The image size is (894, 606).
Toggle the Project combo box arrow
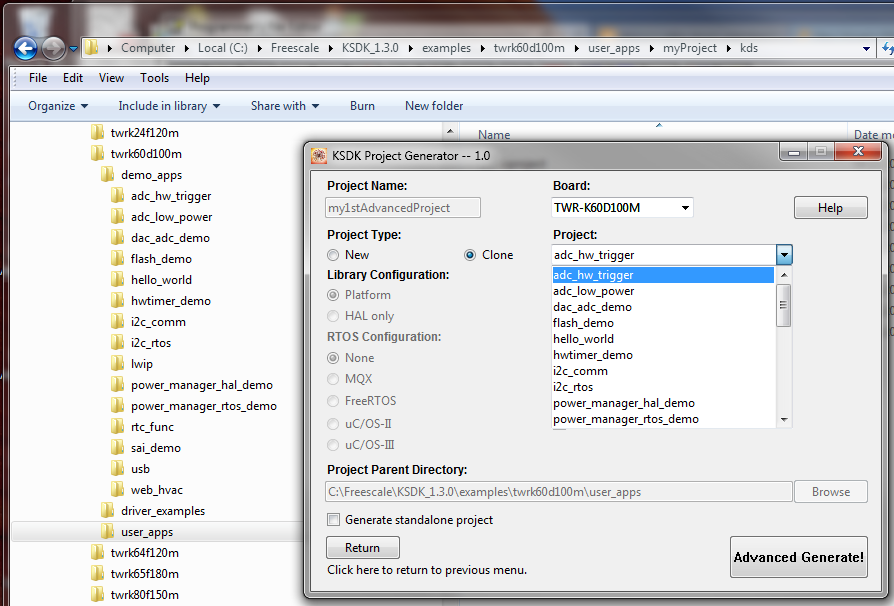pyautogui.click(x=784, y=255)
